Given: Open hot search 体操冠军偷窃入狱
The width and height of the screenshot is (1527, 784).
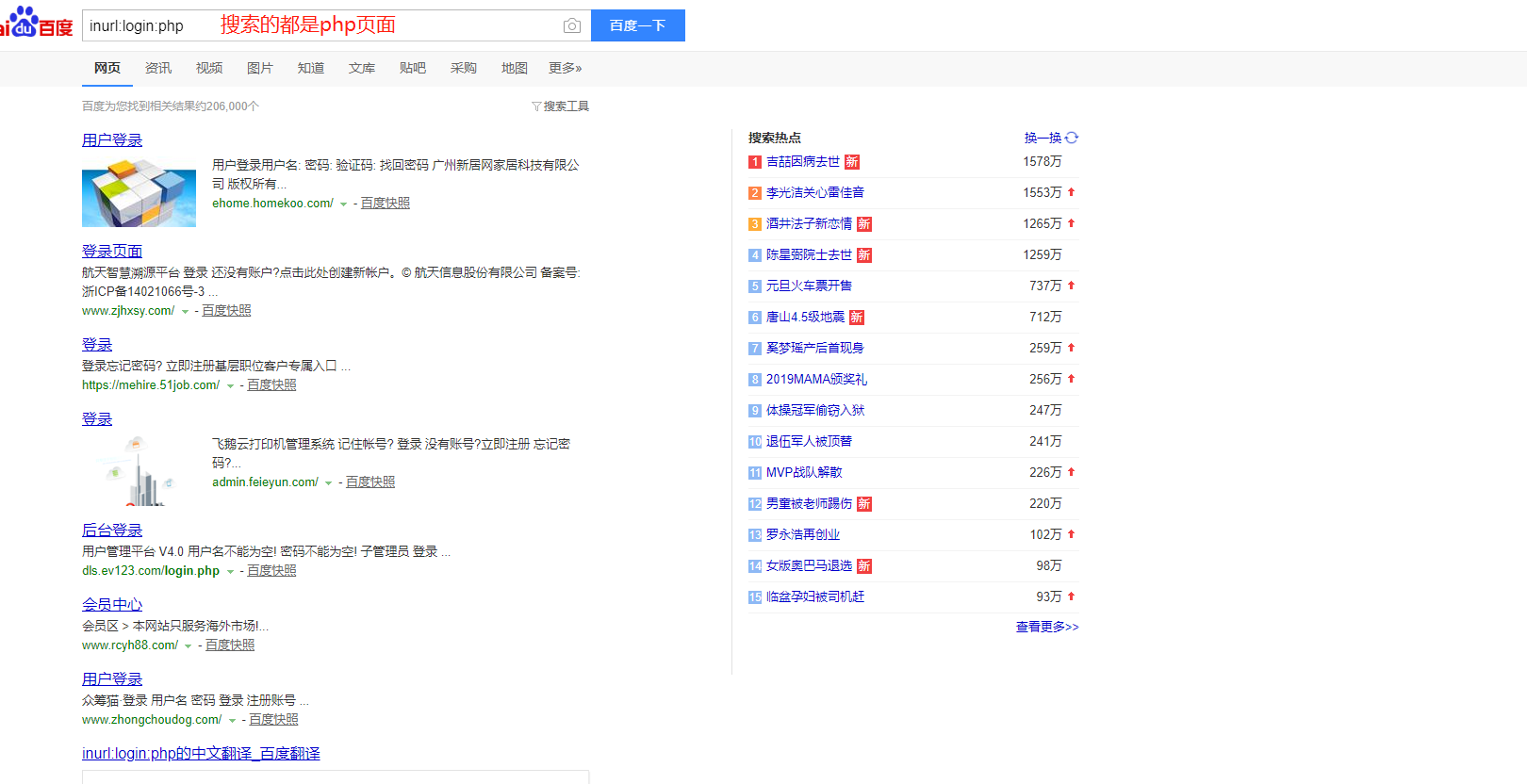Looking at the screenshot, I should pos(815,411).
